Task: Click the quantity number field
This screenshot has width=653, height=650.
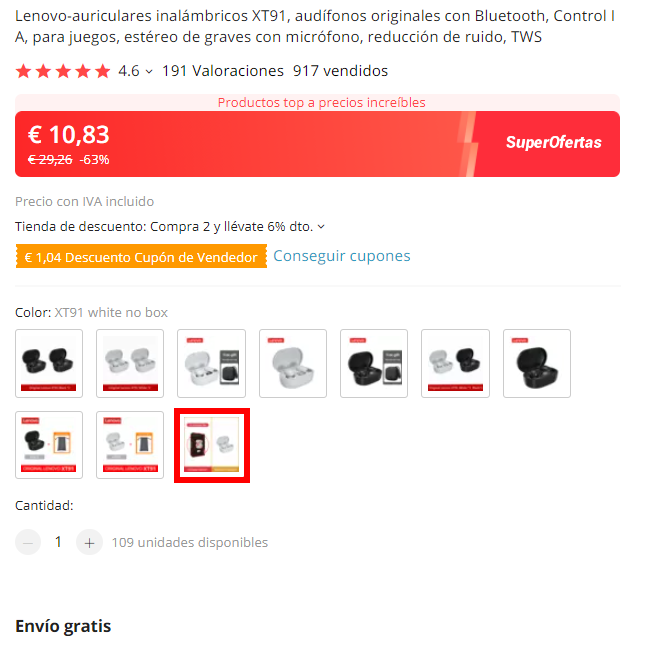Action: [x=58, y=542]
